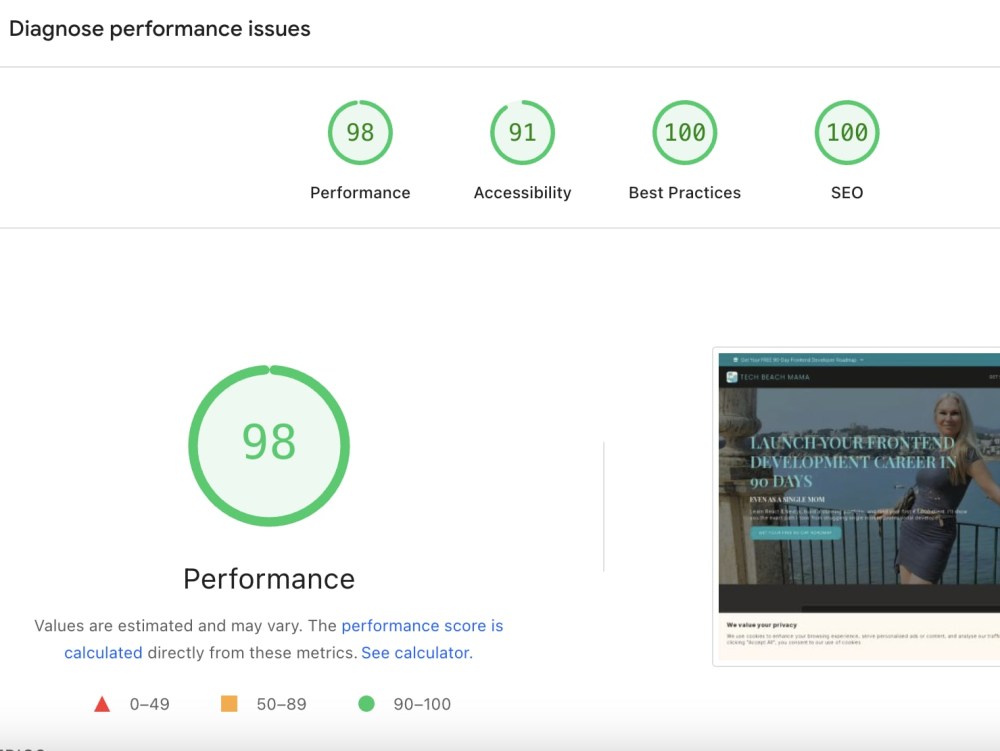This screenshot has width=1000, height=751.
Task: Open the 'See calculator.' link
Action: [417, 653]
